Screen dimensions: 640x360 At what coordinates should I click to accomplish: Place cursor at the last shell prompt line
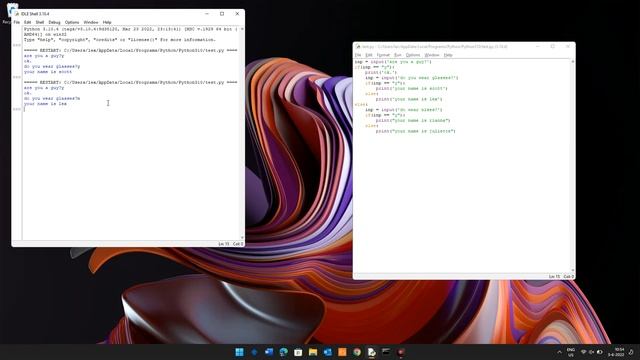(131, 109)
